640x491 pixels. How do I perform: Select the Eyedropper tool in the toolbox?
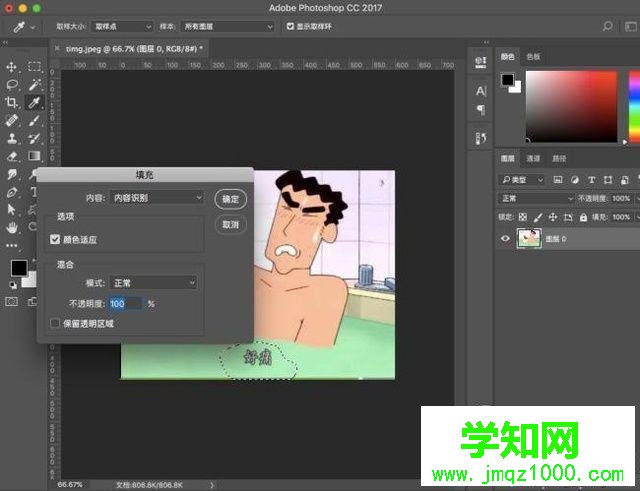pos(34,102)
